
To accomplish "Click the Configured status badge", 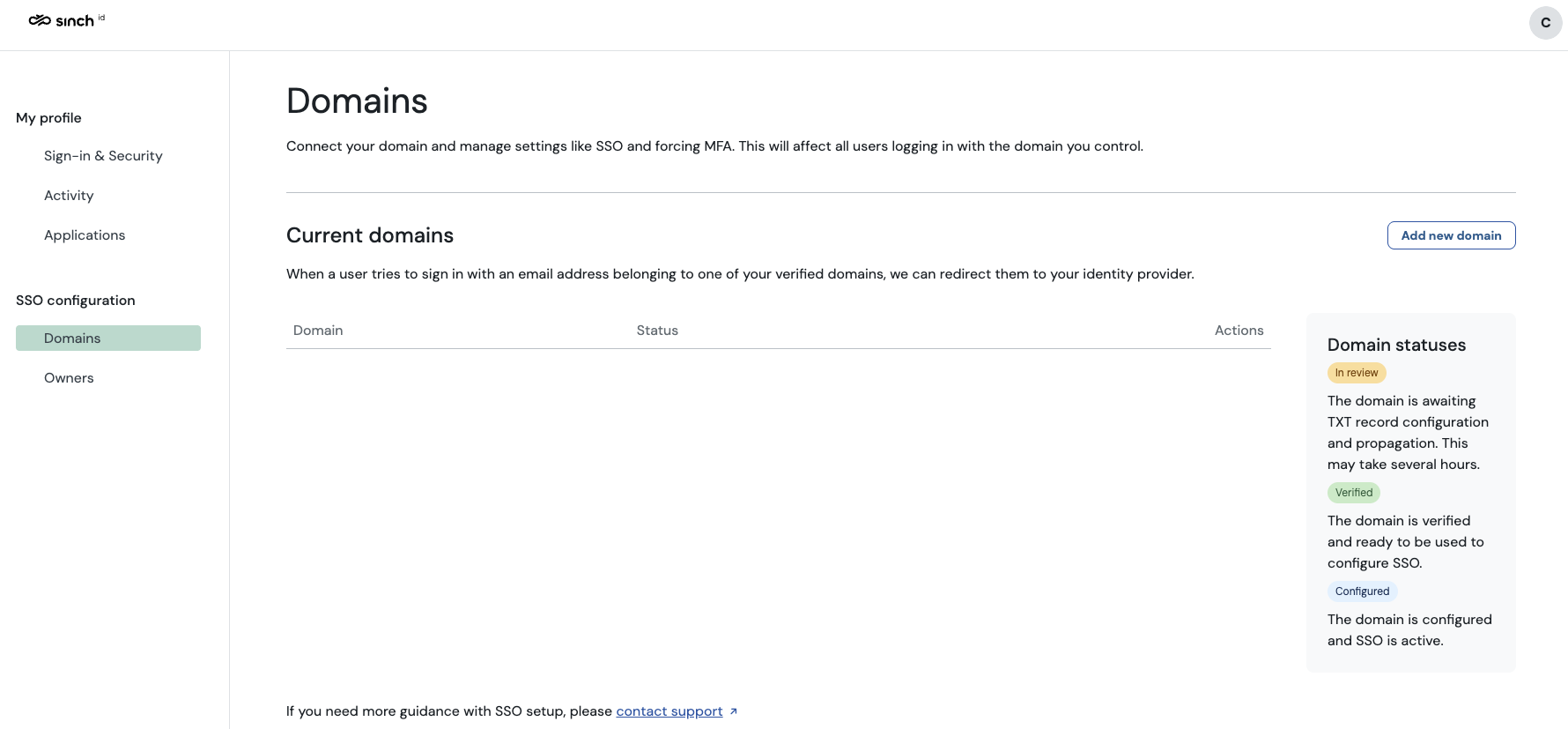I will tap(1362, 591).
